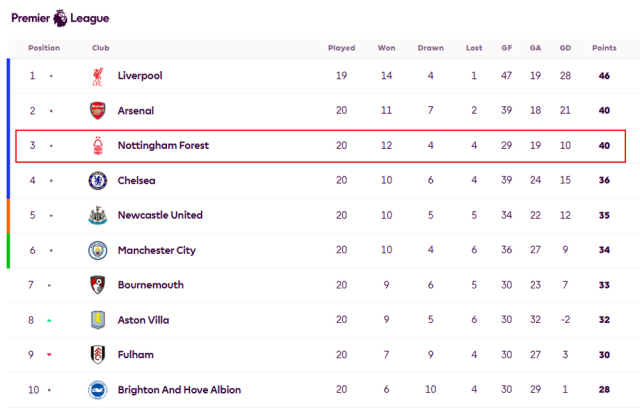Viewport: 640px width, 408px height.
Task: Click the Brighton And Hove Albion crest
Action: (97, 389)
